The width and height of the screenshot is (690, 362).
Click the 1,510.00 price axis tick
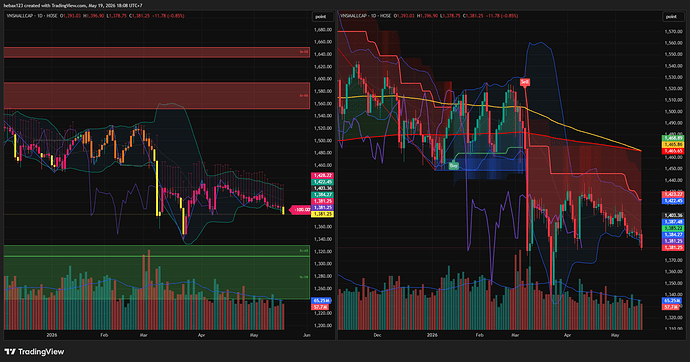click(673, 100)
